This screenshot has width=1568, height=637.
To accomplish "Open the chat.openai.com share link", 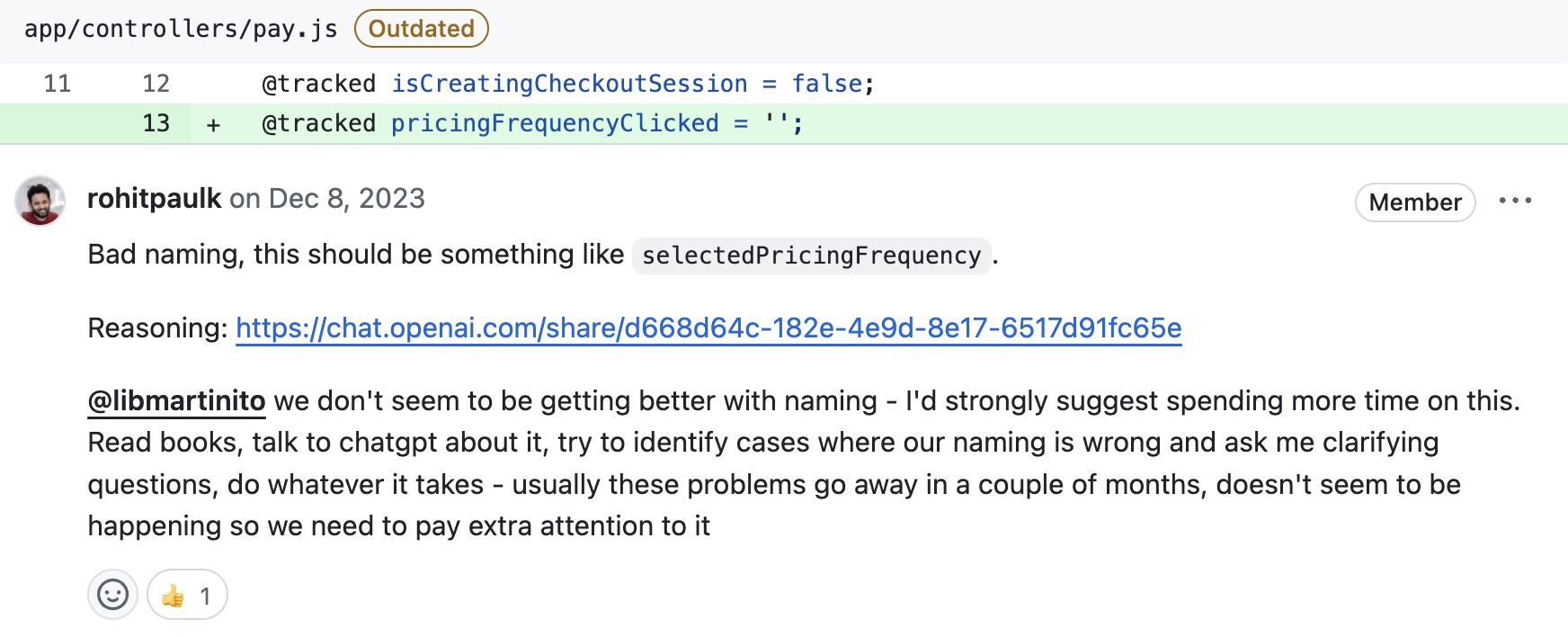I will pyautogui.click(x=708, y=327).
